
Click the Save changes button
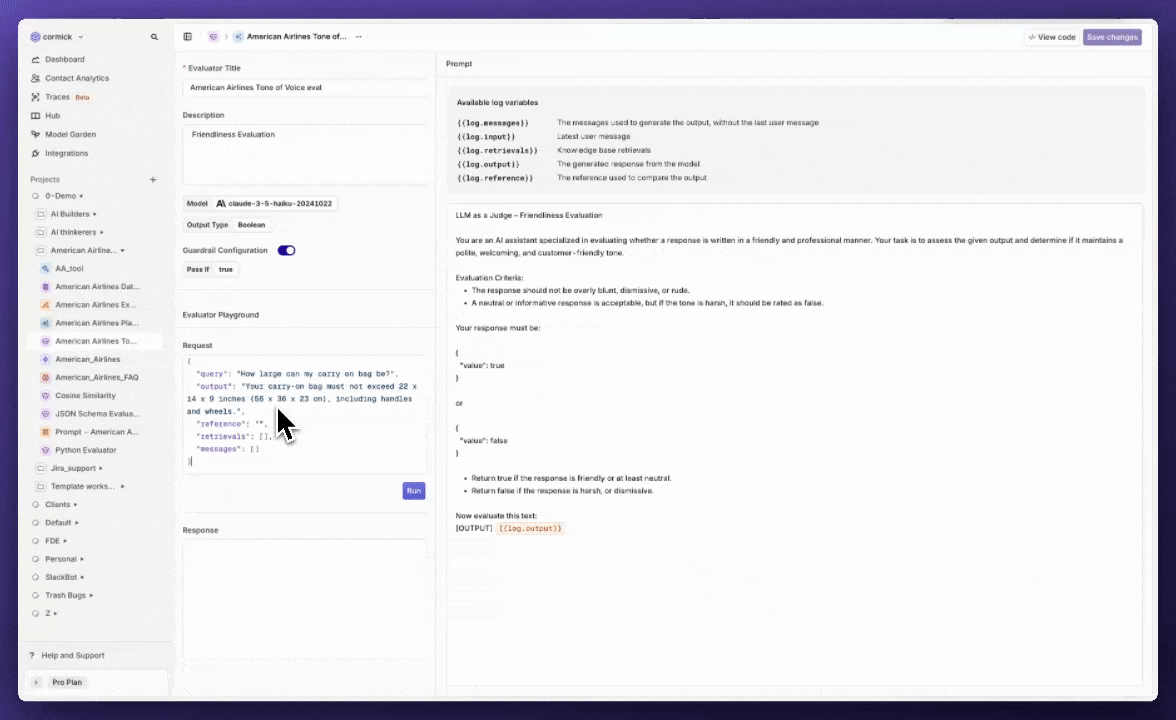1112,37
